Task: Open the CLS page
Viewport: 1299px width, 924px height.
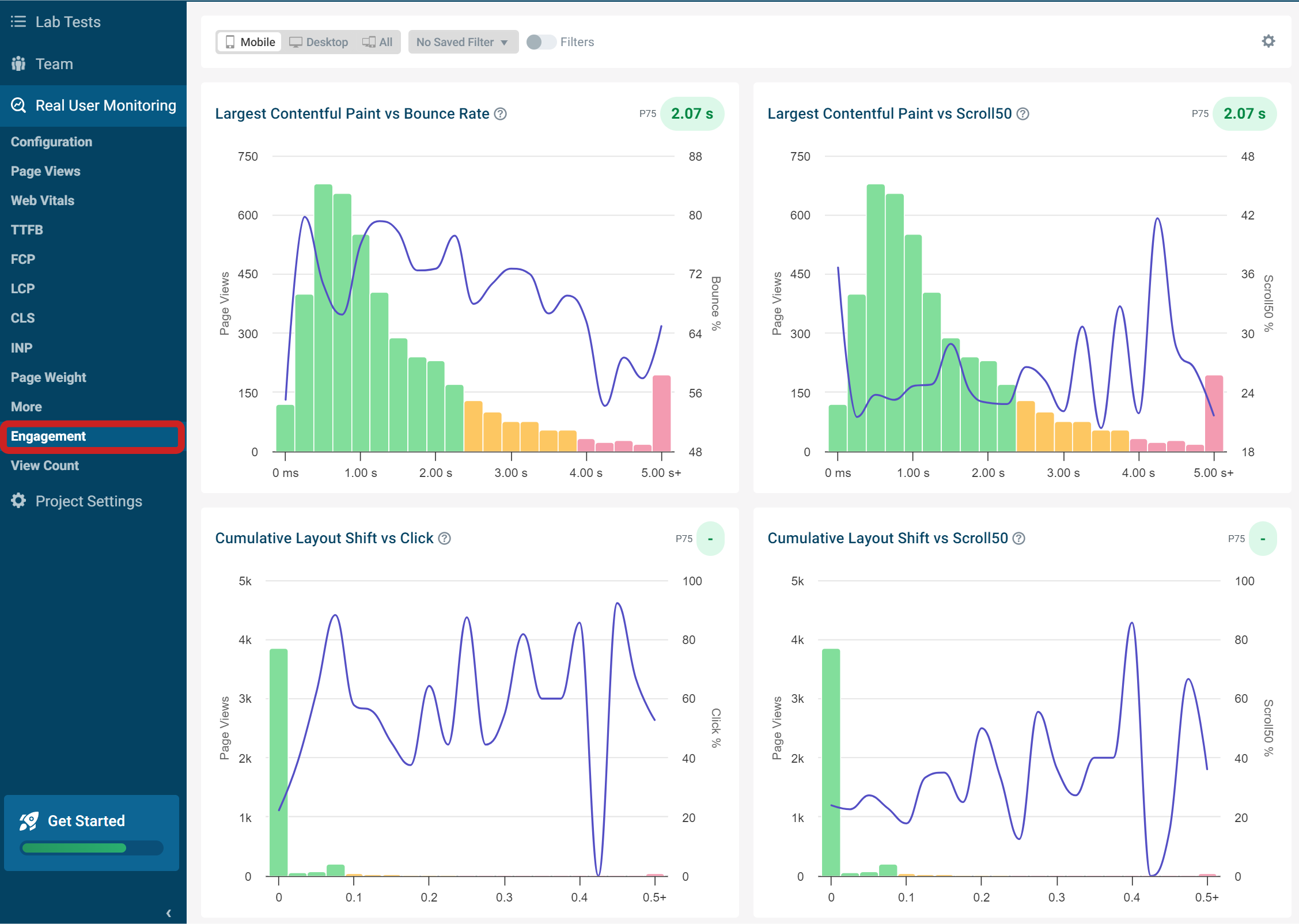Action: coord(23,318)
